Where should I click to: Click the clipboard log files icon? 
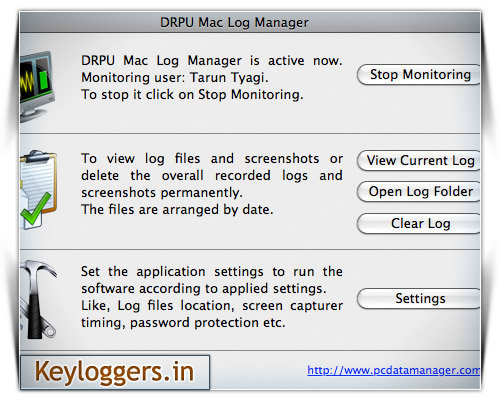(38, 189)
